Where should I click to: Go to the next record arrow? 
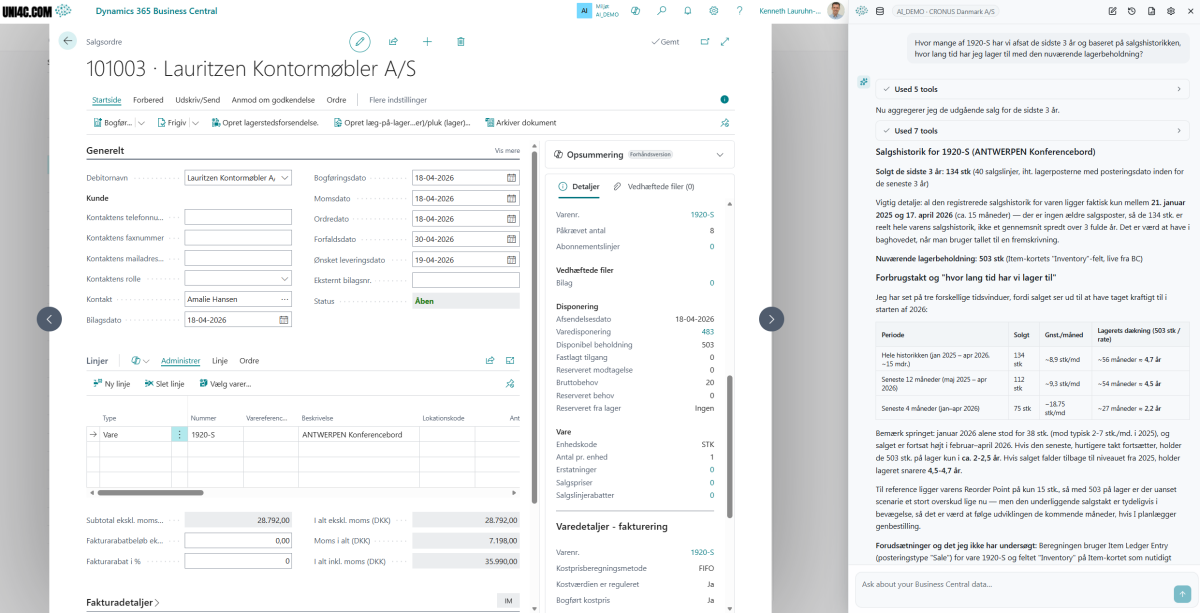(x=771, y=319)
